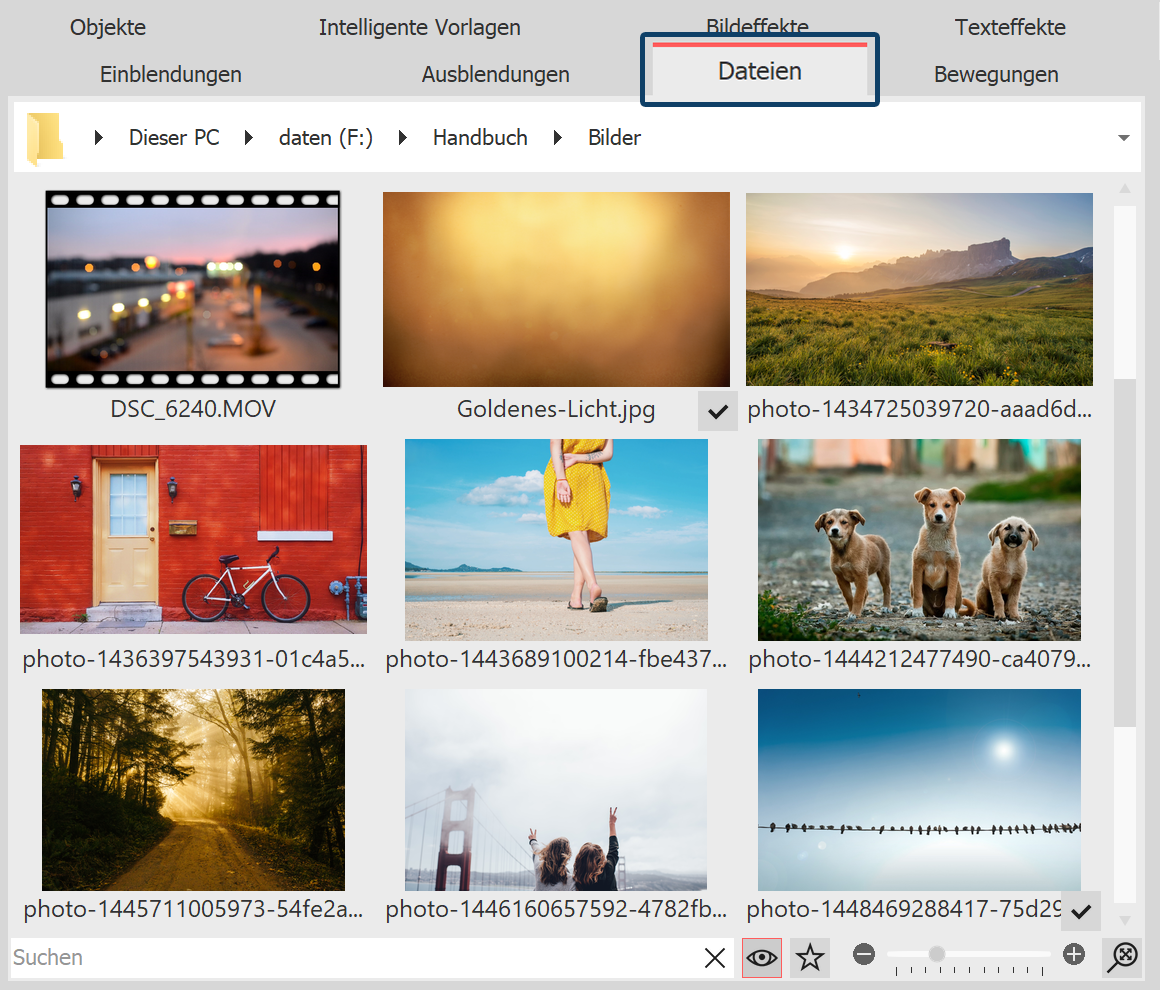Open the Einblendungen tab
The width and height of the screenshot is (1160, 990).
pyautogui.click(x=170, y=74)
